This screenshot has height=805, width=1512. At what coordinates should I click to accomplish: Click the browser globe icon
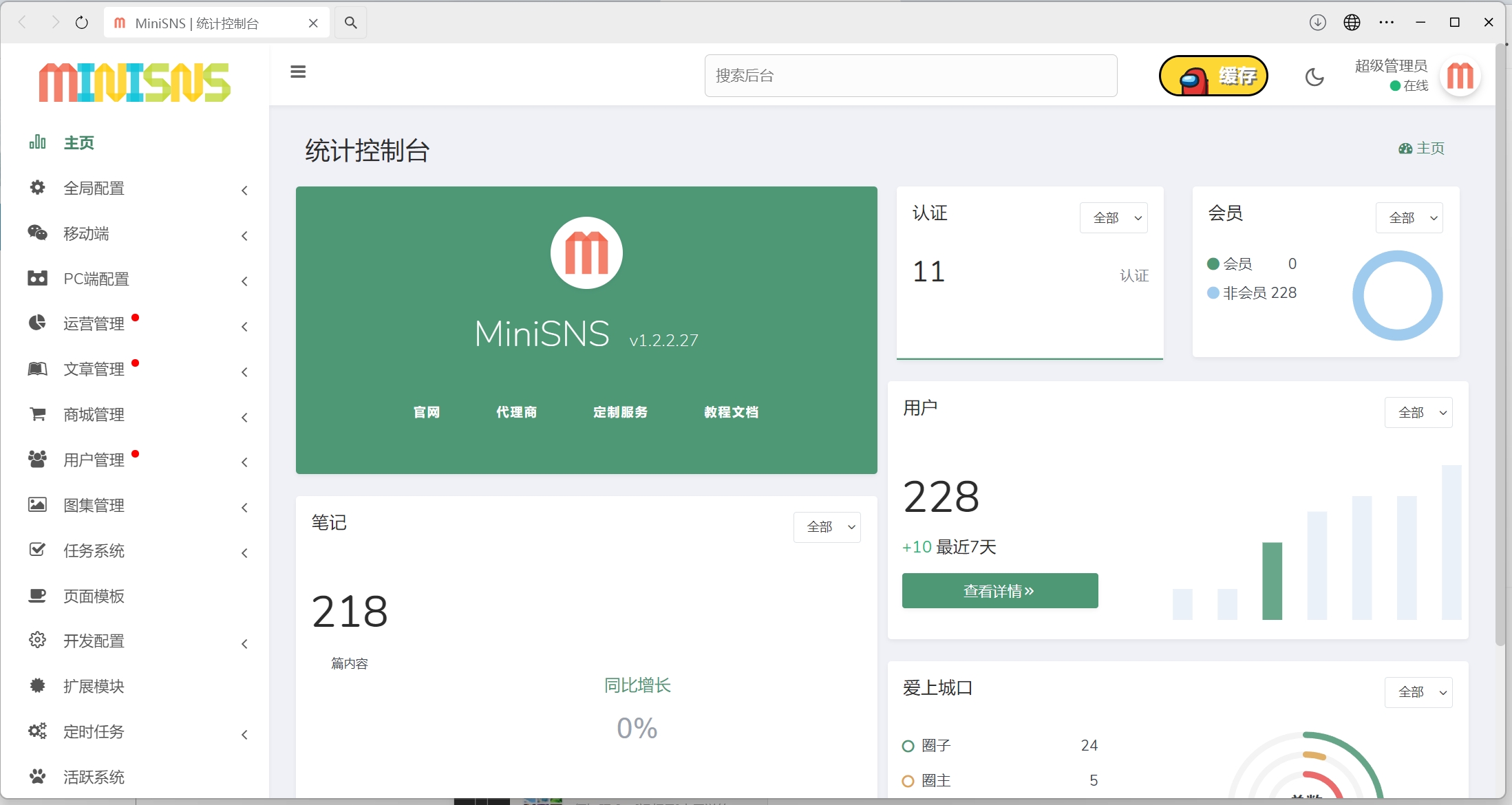click(x=1352, y=23)
